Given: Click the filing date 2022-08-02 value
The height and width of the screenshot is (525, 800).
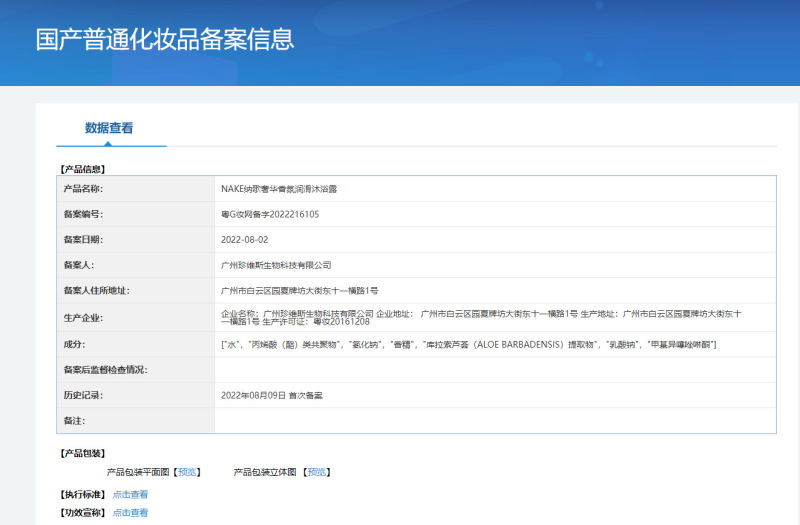Looking at the screenshot, I should click(x=245, y=240).
